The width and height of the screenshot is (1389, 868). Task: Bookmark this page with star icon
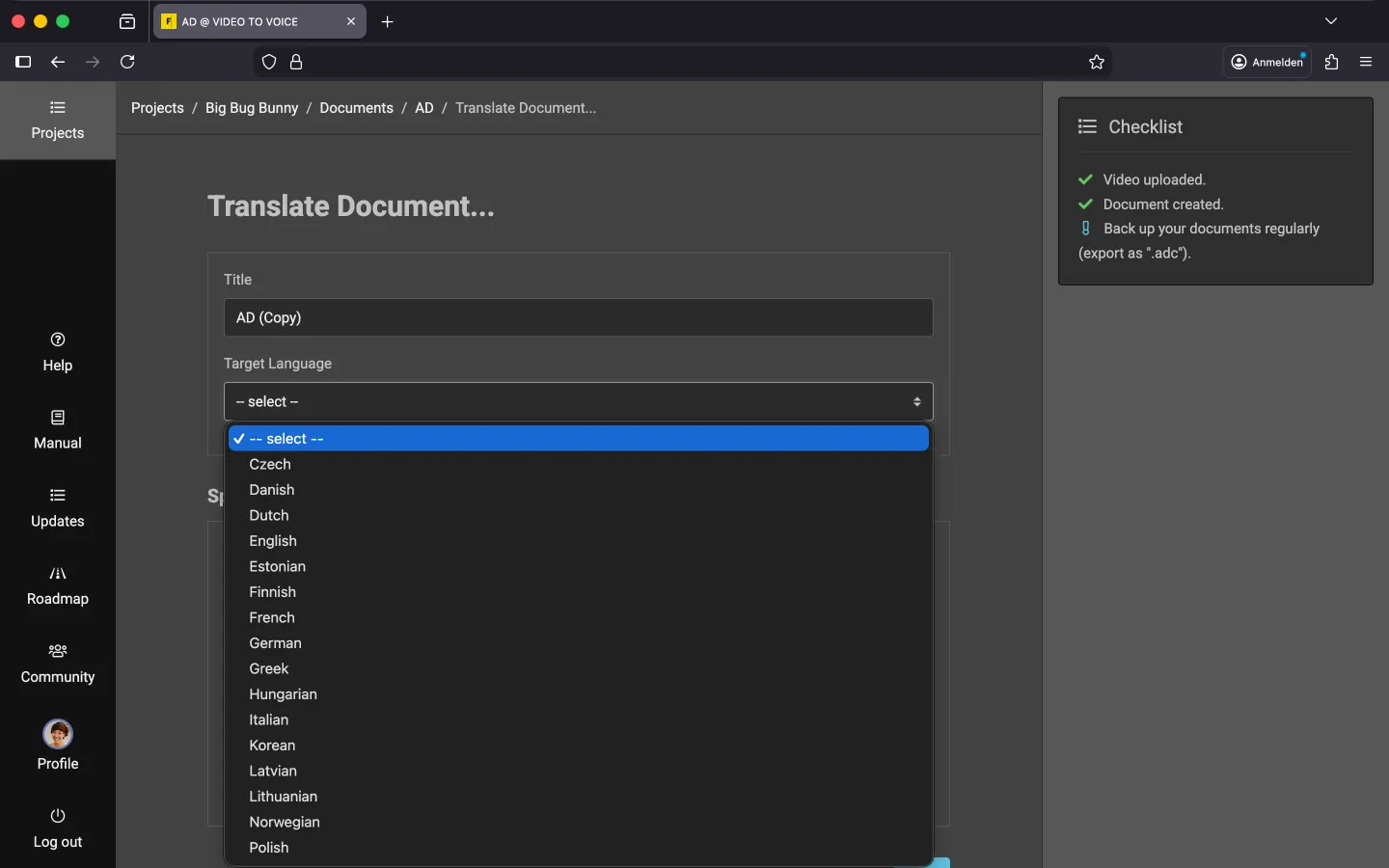point(1097,62)
